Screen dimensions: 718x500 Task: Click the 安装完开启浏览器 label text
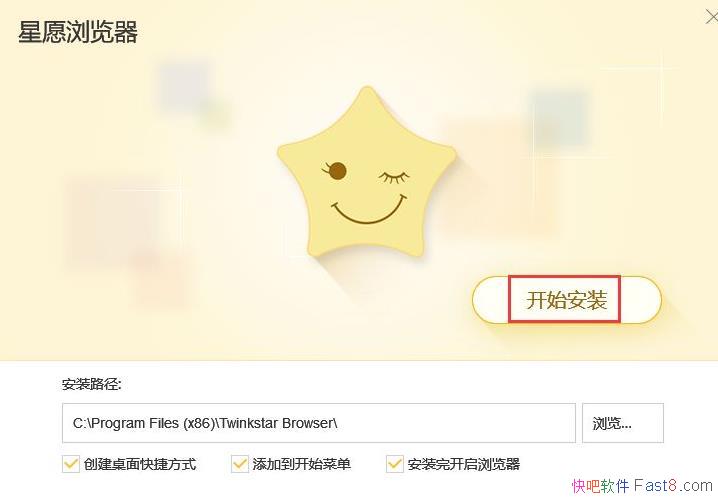464,464
